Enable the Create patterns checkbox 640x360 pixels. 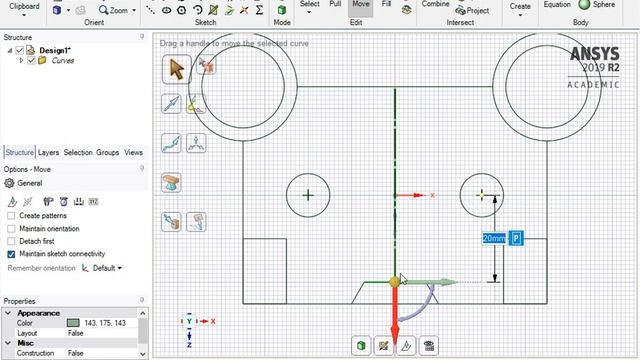(11, 216)
